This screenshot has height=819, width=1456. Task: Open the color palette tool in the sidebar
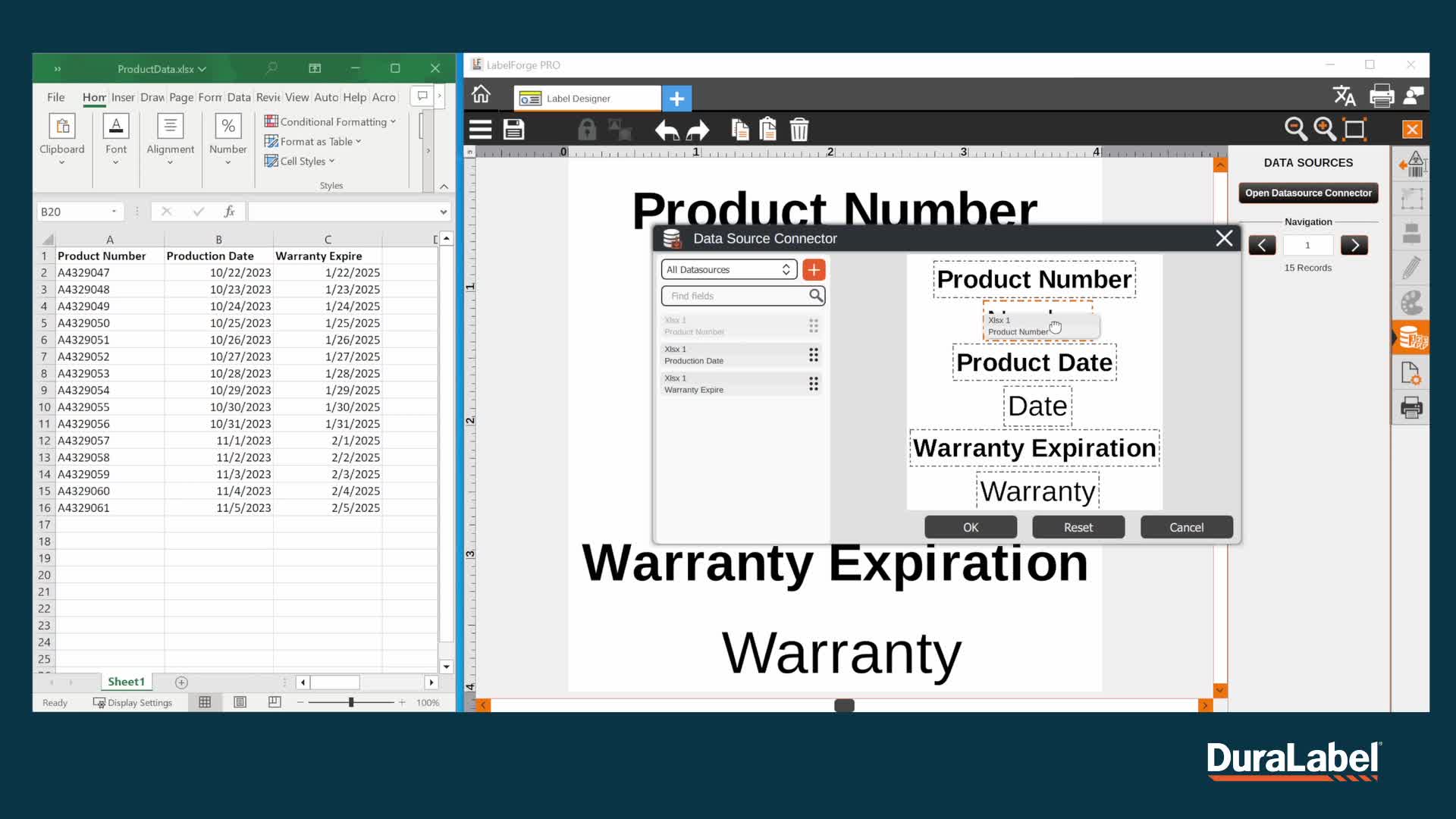1411,303
